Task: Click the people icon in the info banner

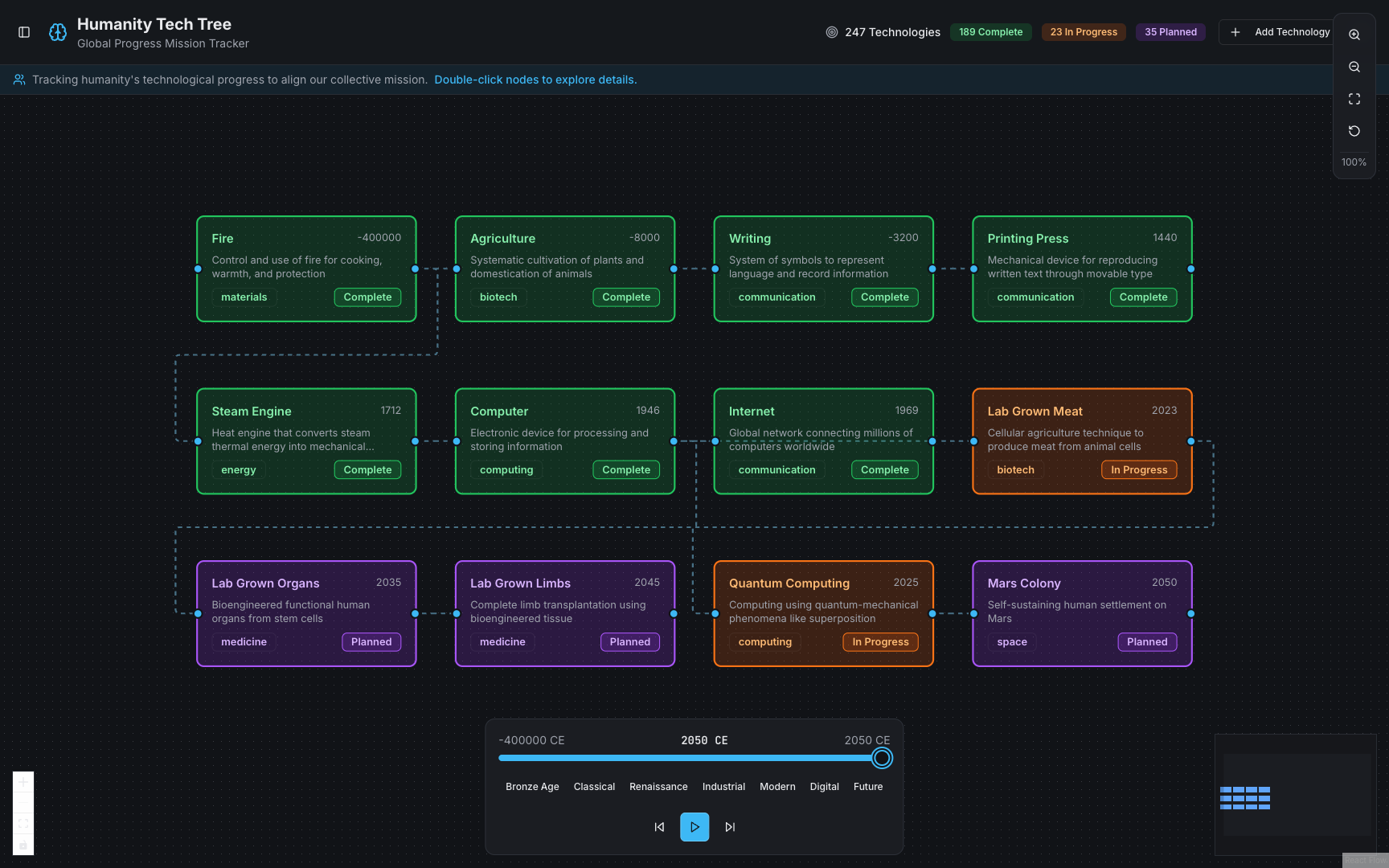Action: point(19,80)
